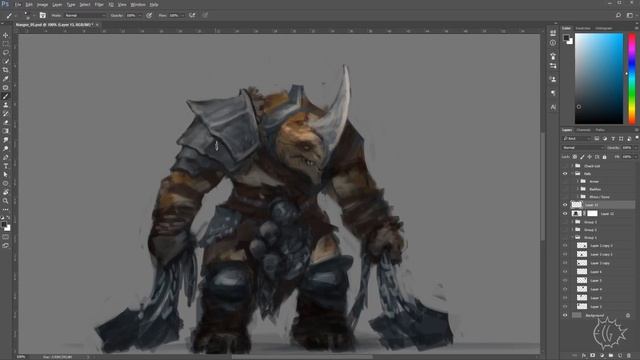Switch to the Swatches tab
The width and height of the screenshot is (640, 360).
click(583, 28)
